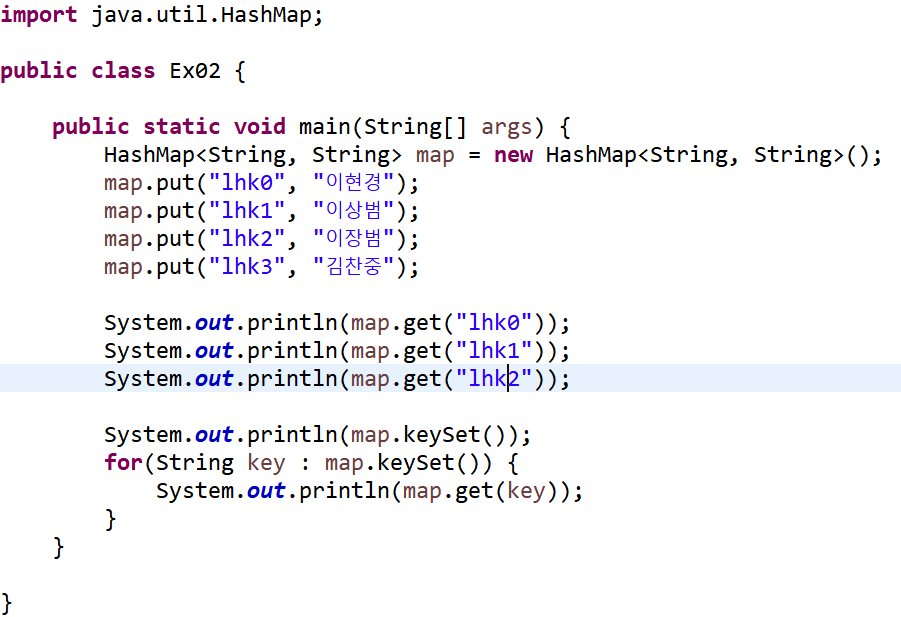The width and height of the screenshot is (901, 617).
Task: Click the closing brace of the for loop
Action: pos(111,518)
